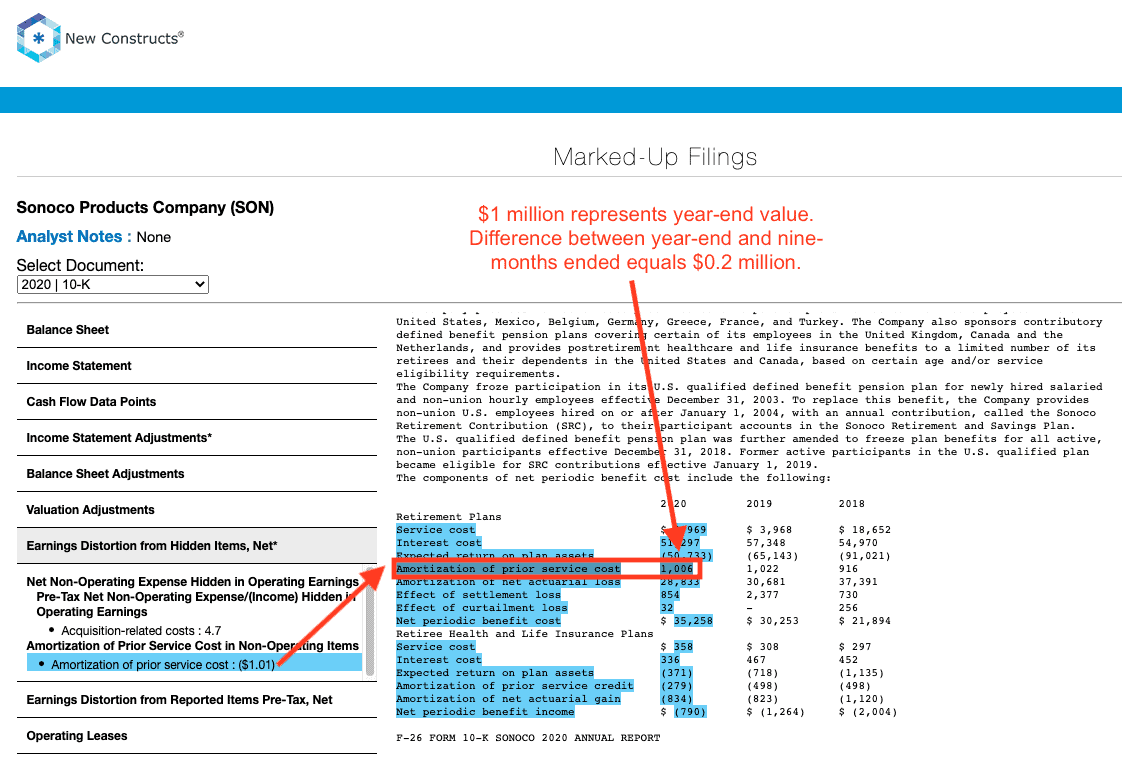Click the 35,258 net periodic cost value
The image size is (1122, 762).
[693, 620]
